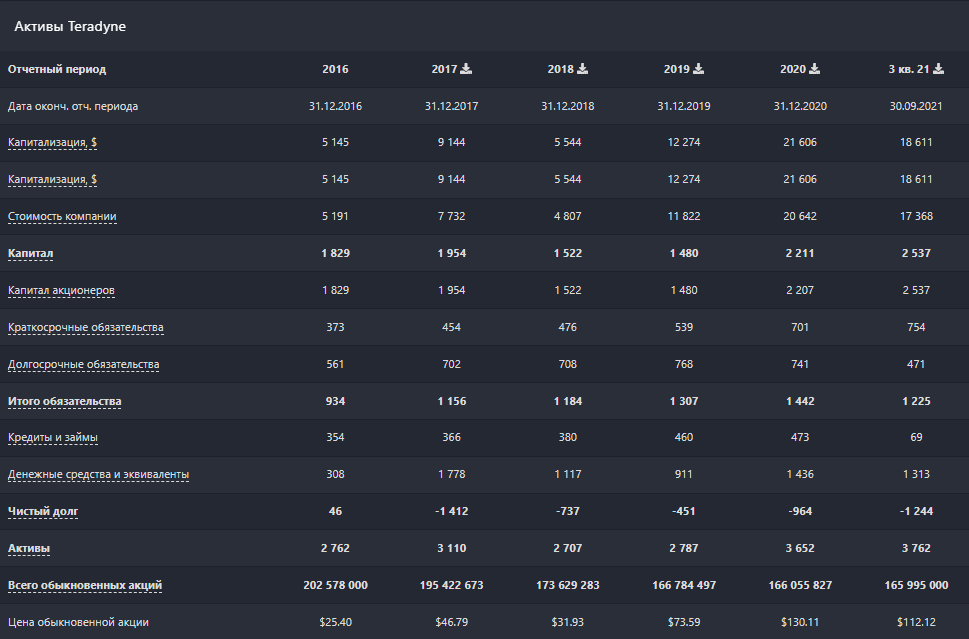Select Итого обязательства value 1 442
This screenshot has width=969, height=639.
(x=800, y=402)
